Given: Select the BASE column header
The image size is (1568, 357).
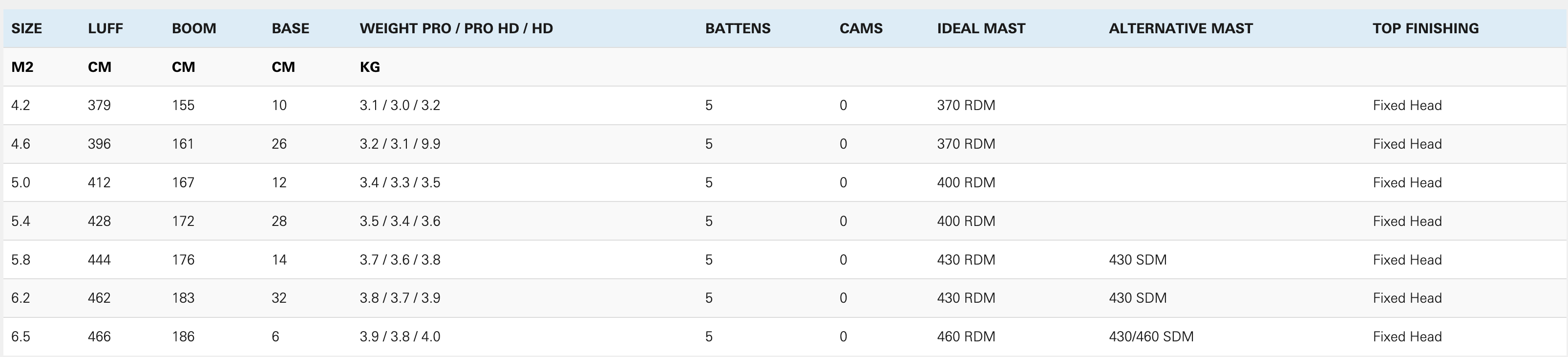Looking at the screenshot, I should click(x=290, y=29).
